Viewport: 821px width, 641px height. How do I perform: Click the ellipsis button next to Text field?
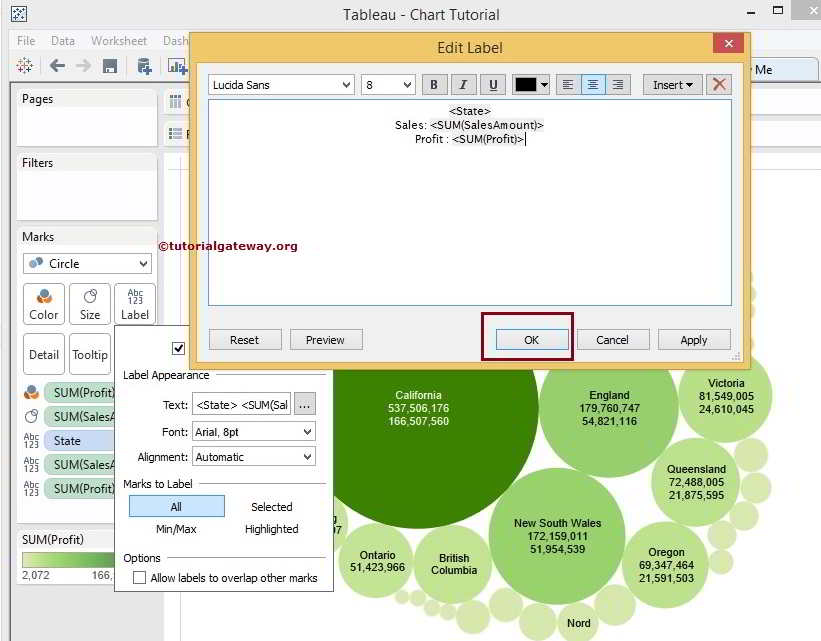pyautogui.click(x=305, y=404)
